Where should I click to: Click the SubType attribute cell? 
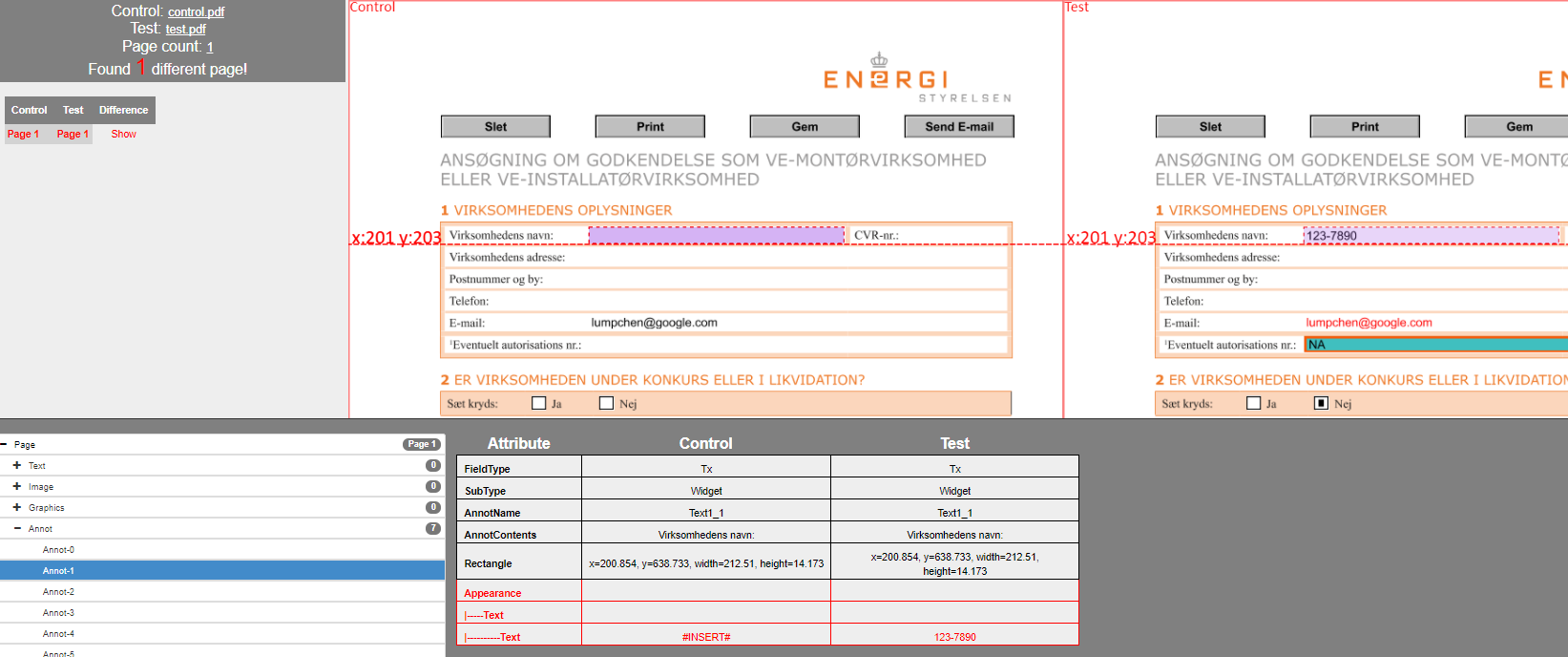tap(519, 491)
